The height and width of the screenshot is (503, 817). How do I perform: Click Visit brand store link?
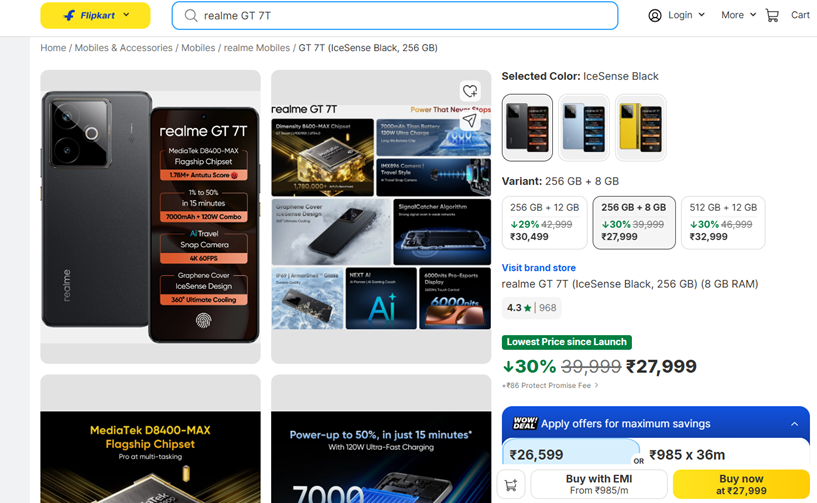[x=539, y=268]
